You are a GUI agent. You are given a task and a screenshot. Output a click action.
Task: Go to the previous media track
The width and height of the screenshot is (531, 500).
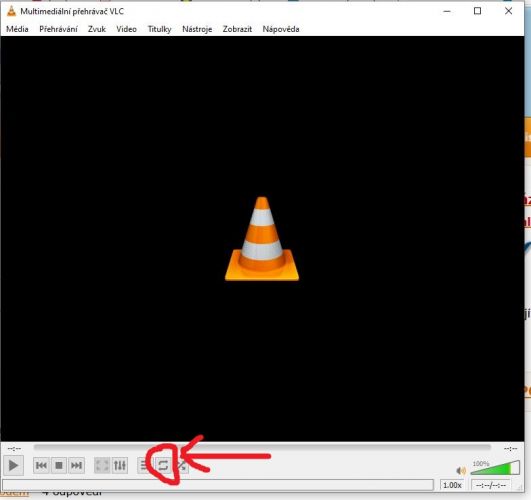[41, 466]
